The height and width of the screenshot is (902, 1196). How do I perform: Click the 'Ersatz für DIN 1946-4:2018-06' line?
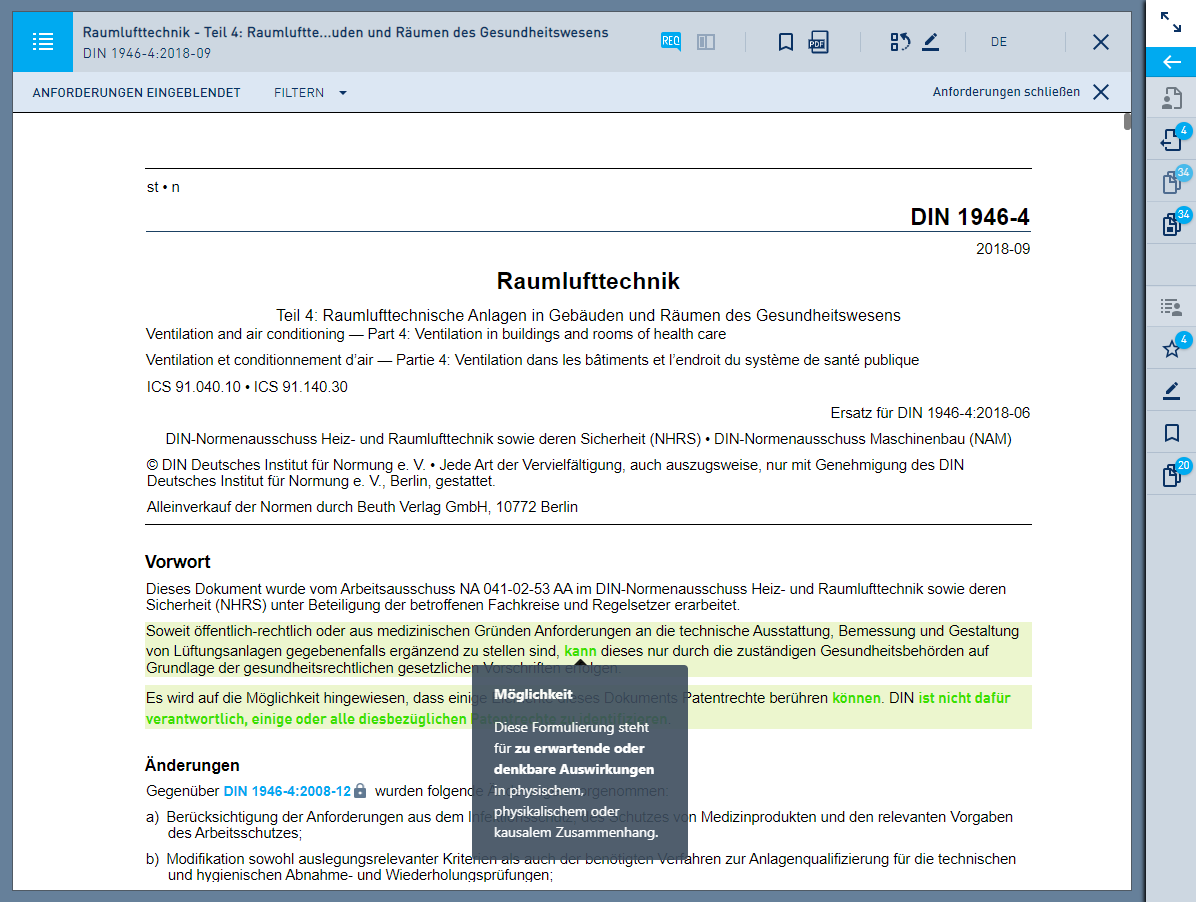(x=930, y=413)
